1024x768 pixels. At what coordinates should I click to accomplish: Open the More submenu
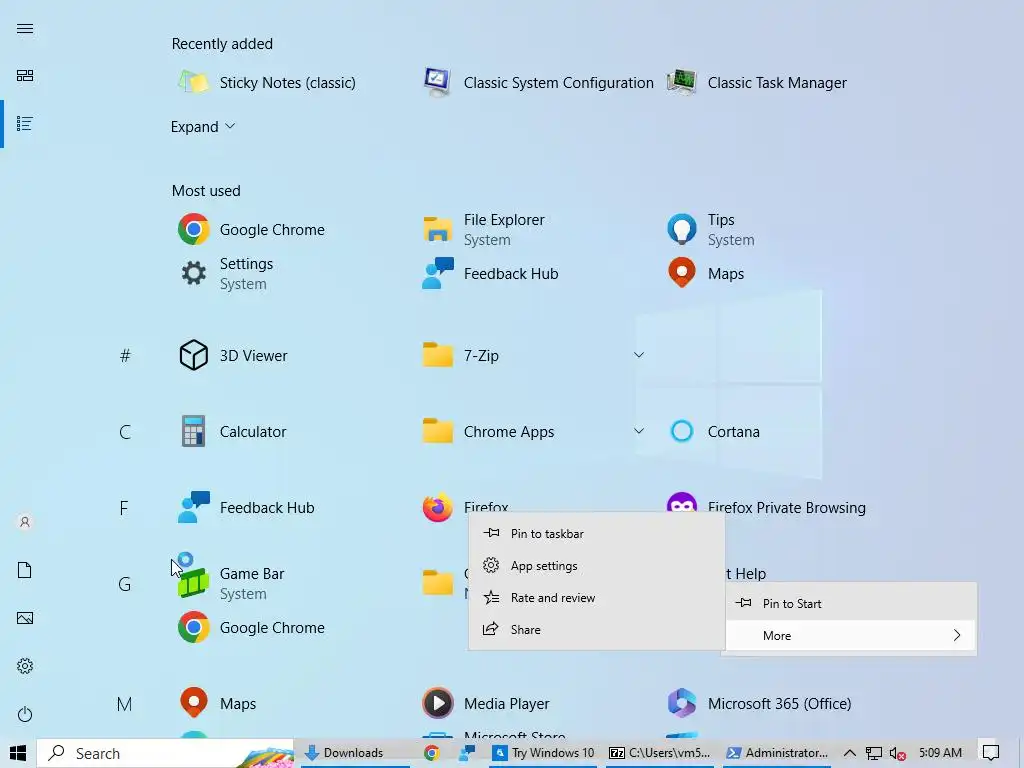851,635
